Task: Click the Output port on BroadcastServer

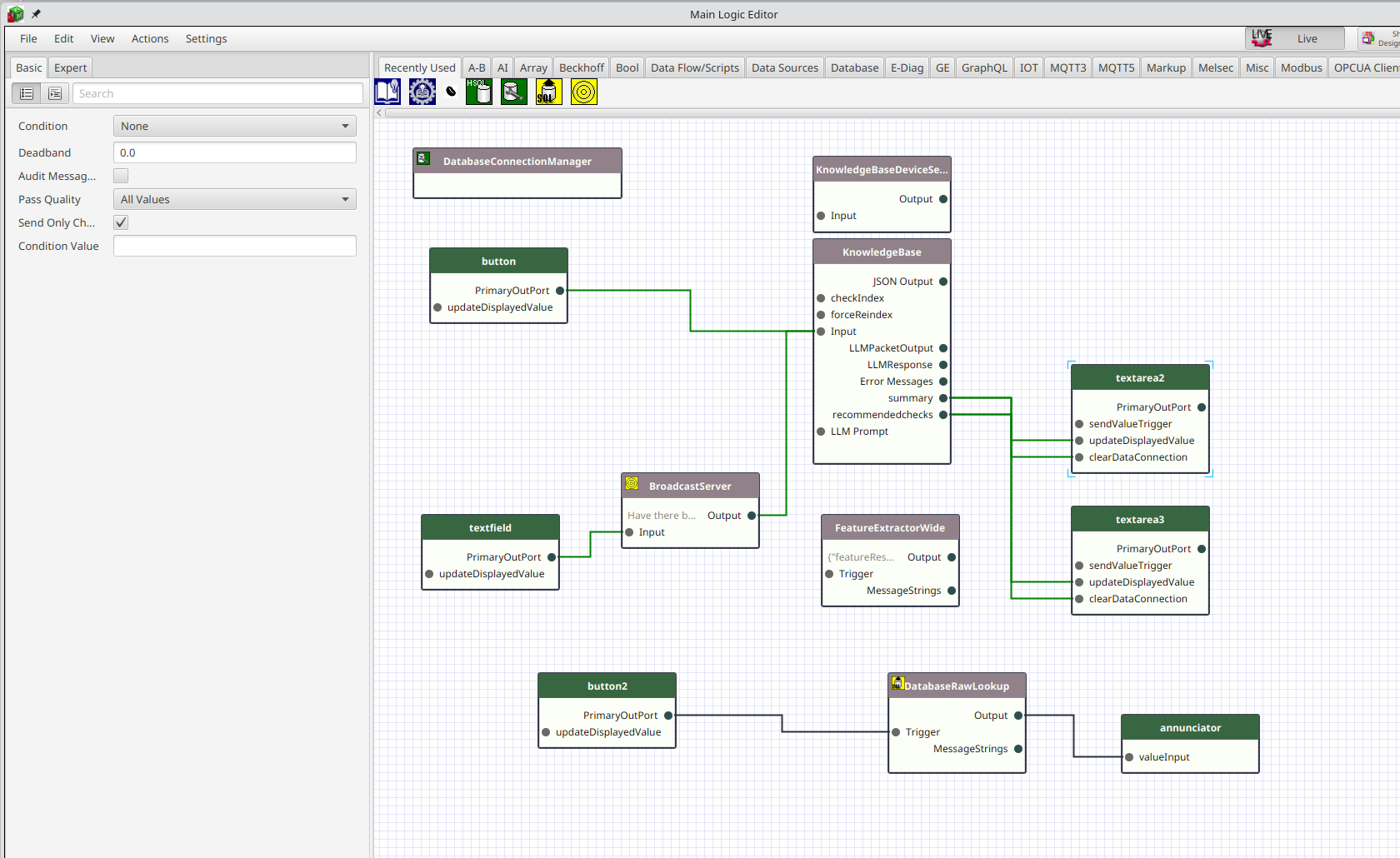Action: click(752, 516)
